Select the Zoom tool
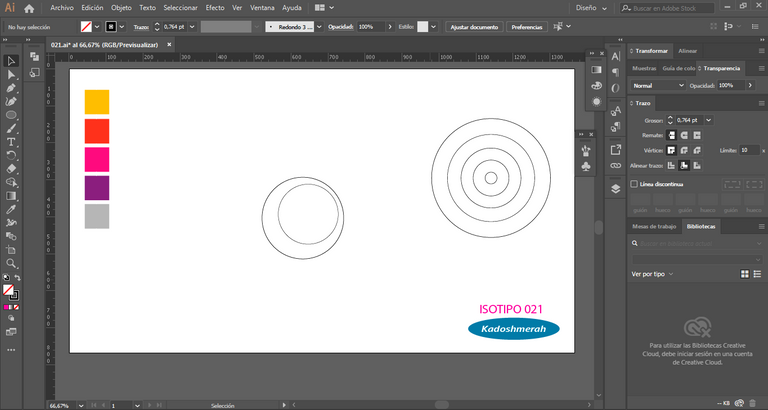Screen dimensions: 768x410 point(11,264)
